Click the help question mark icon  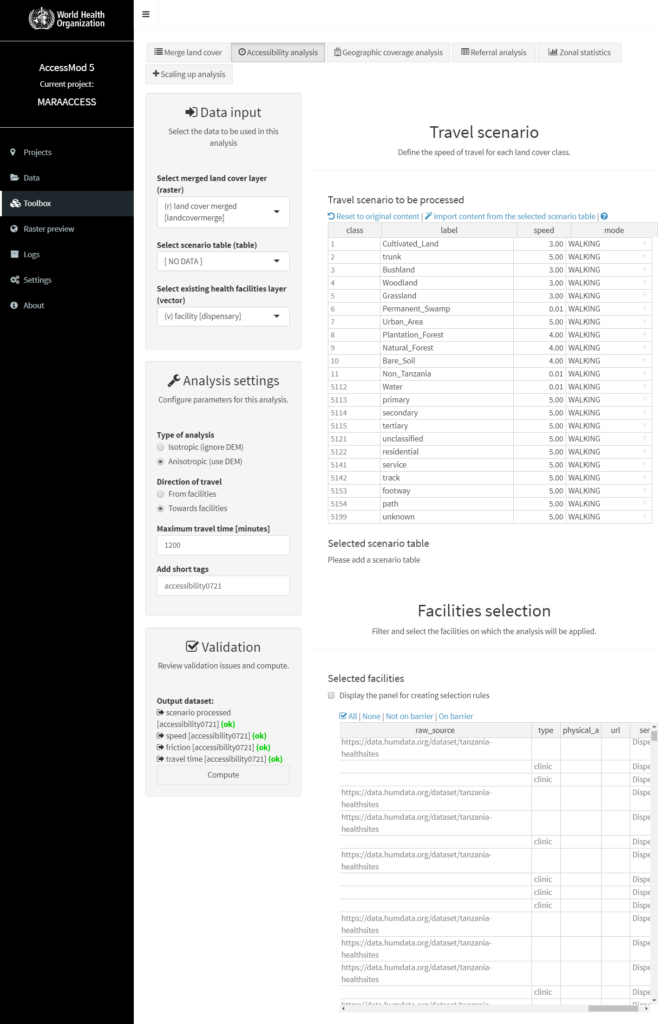tap(604, 216)
